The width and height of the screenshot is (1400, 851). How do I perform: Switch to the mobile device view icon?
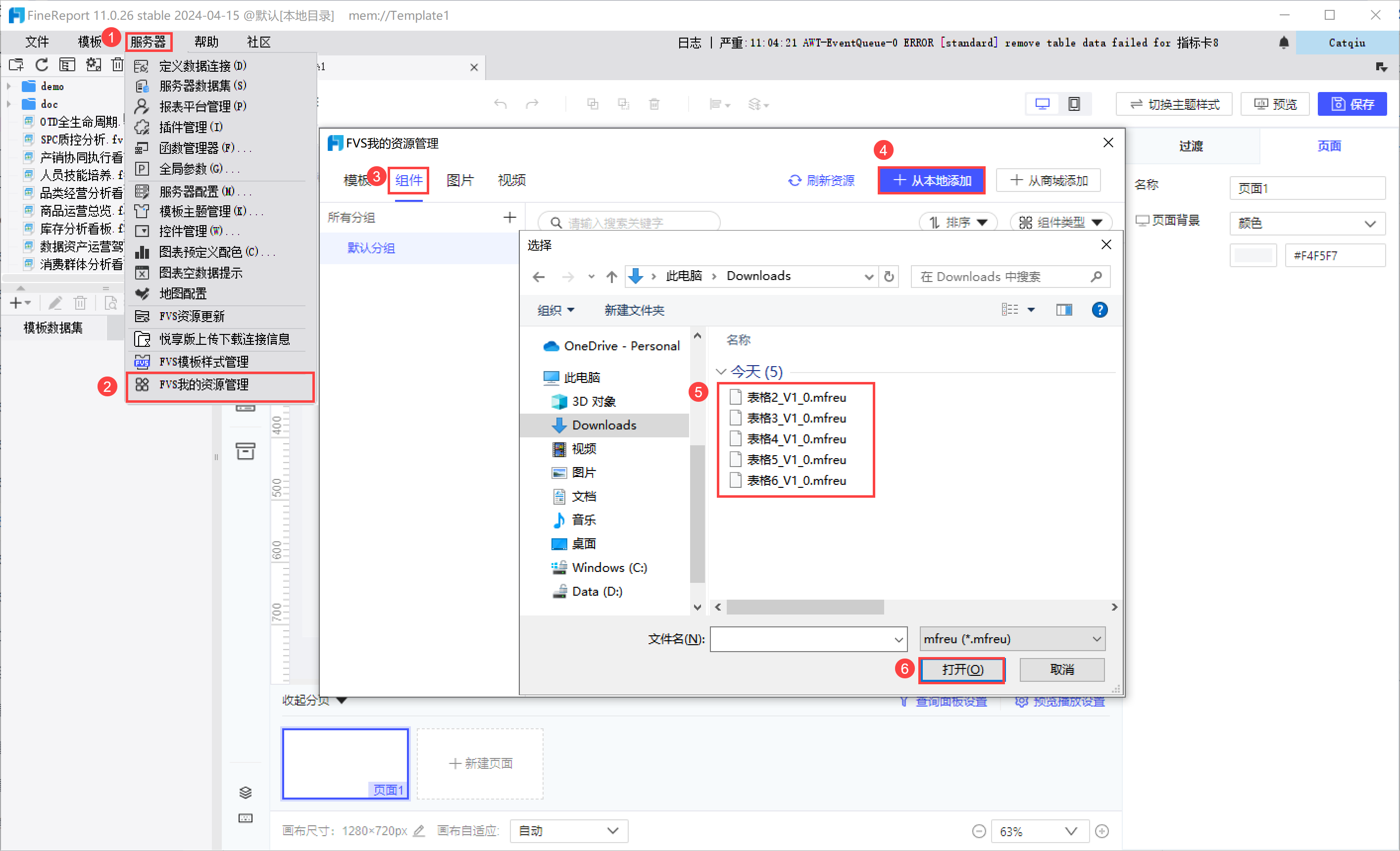pyautogui.click(x=1073, y=104)
